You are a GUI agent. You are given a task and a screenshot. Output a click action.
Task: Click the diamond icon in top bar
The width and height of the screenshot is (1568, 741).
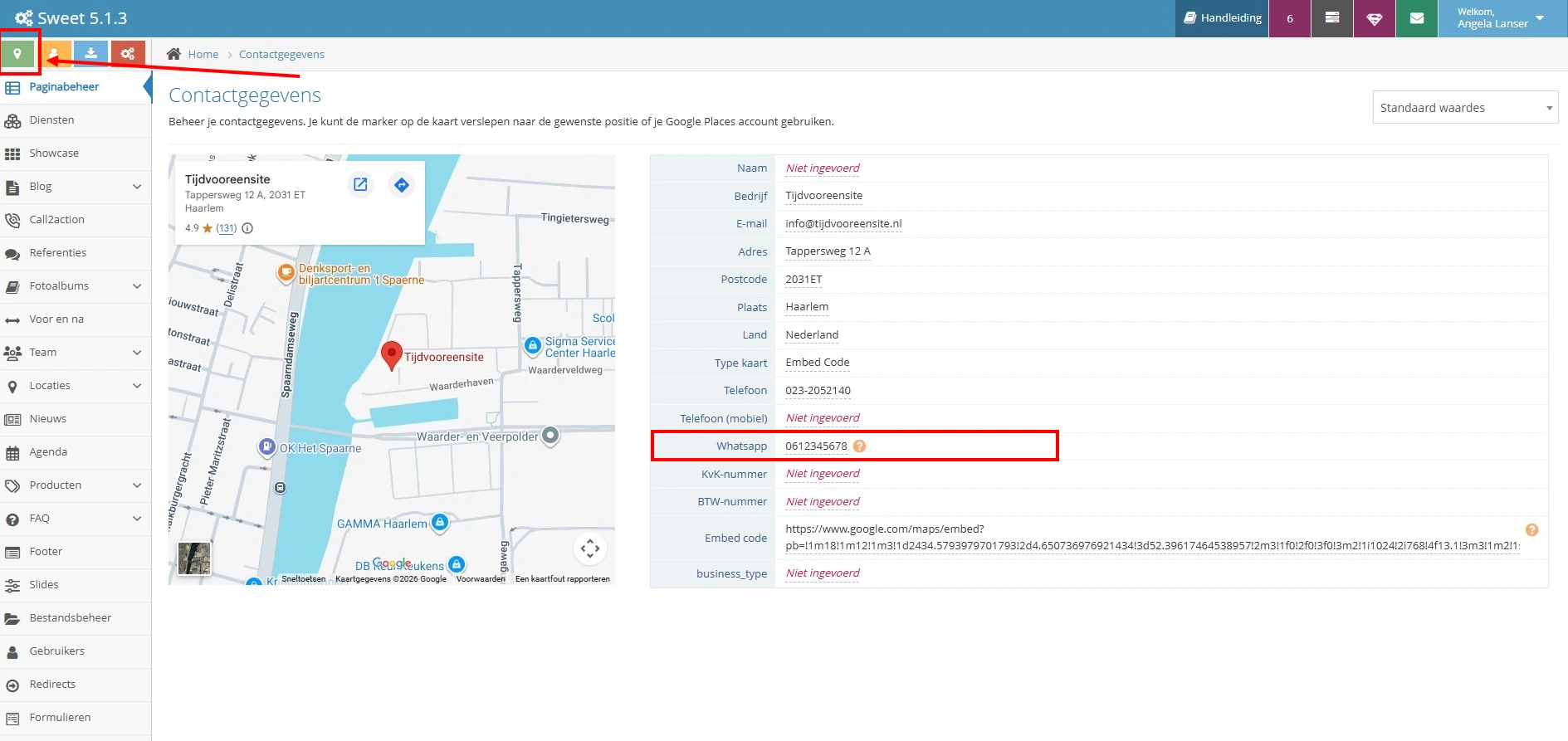coord(1375,18)
